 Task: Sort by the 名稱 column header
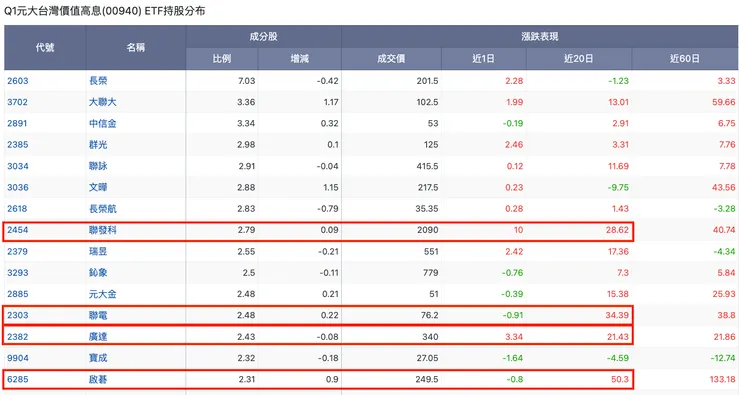point(135,47)
